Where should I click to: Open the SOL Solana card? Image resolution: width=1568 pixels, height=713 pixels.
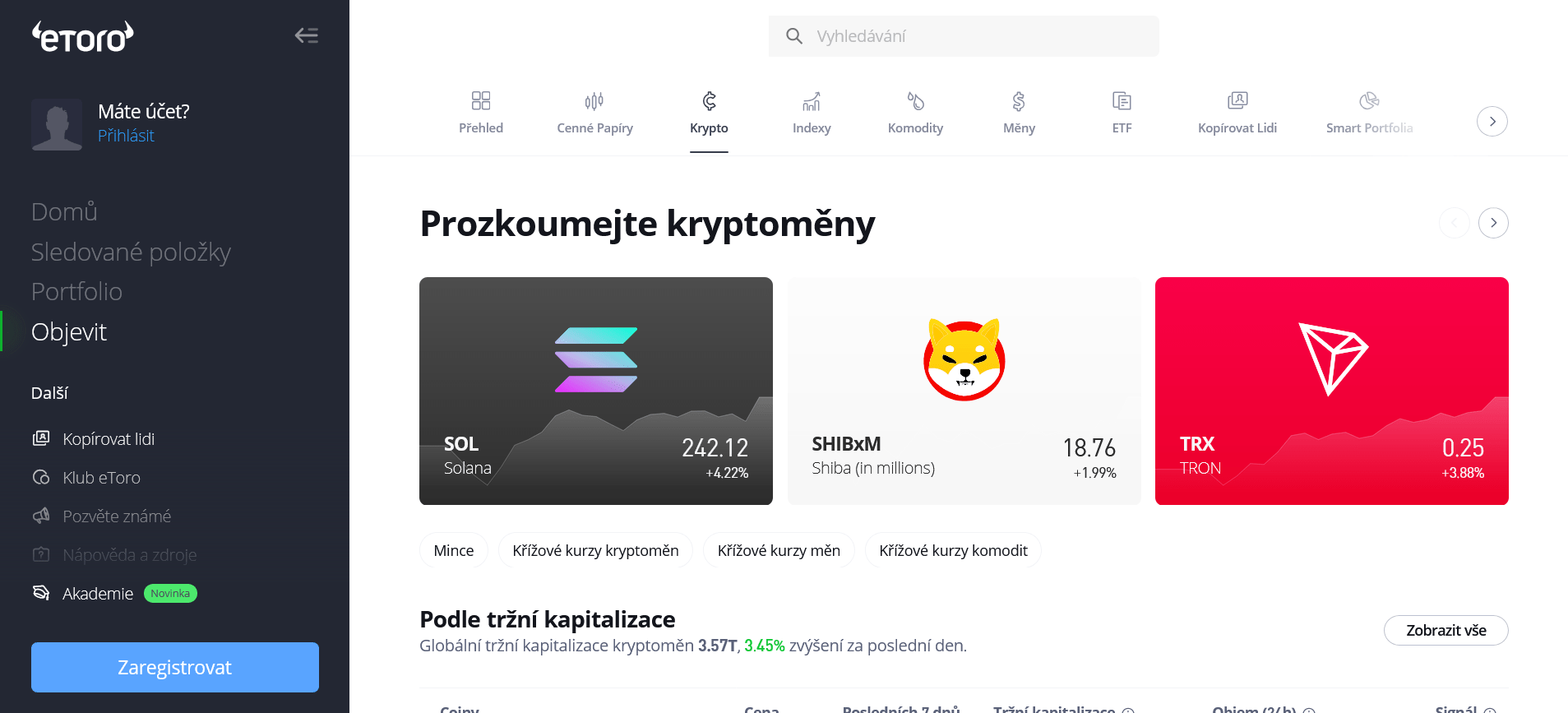coord(596,391)
